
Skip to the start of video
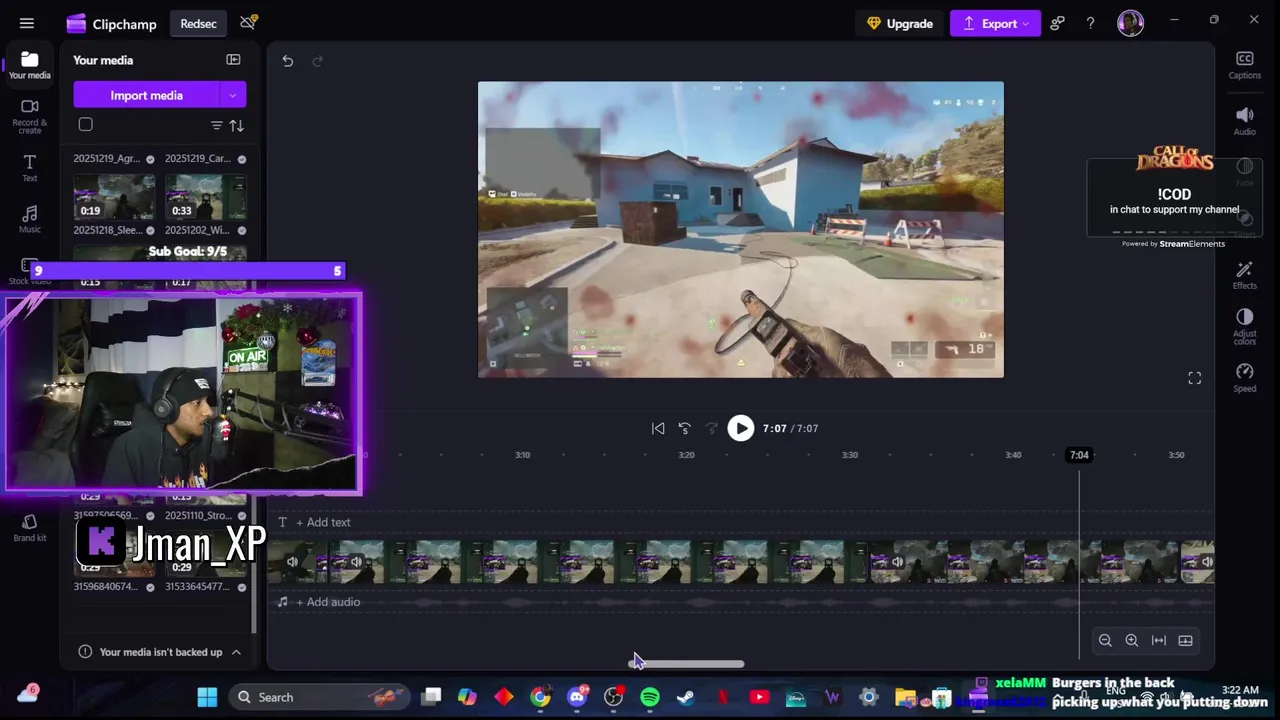658,428
